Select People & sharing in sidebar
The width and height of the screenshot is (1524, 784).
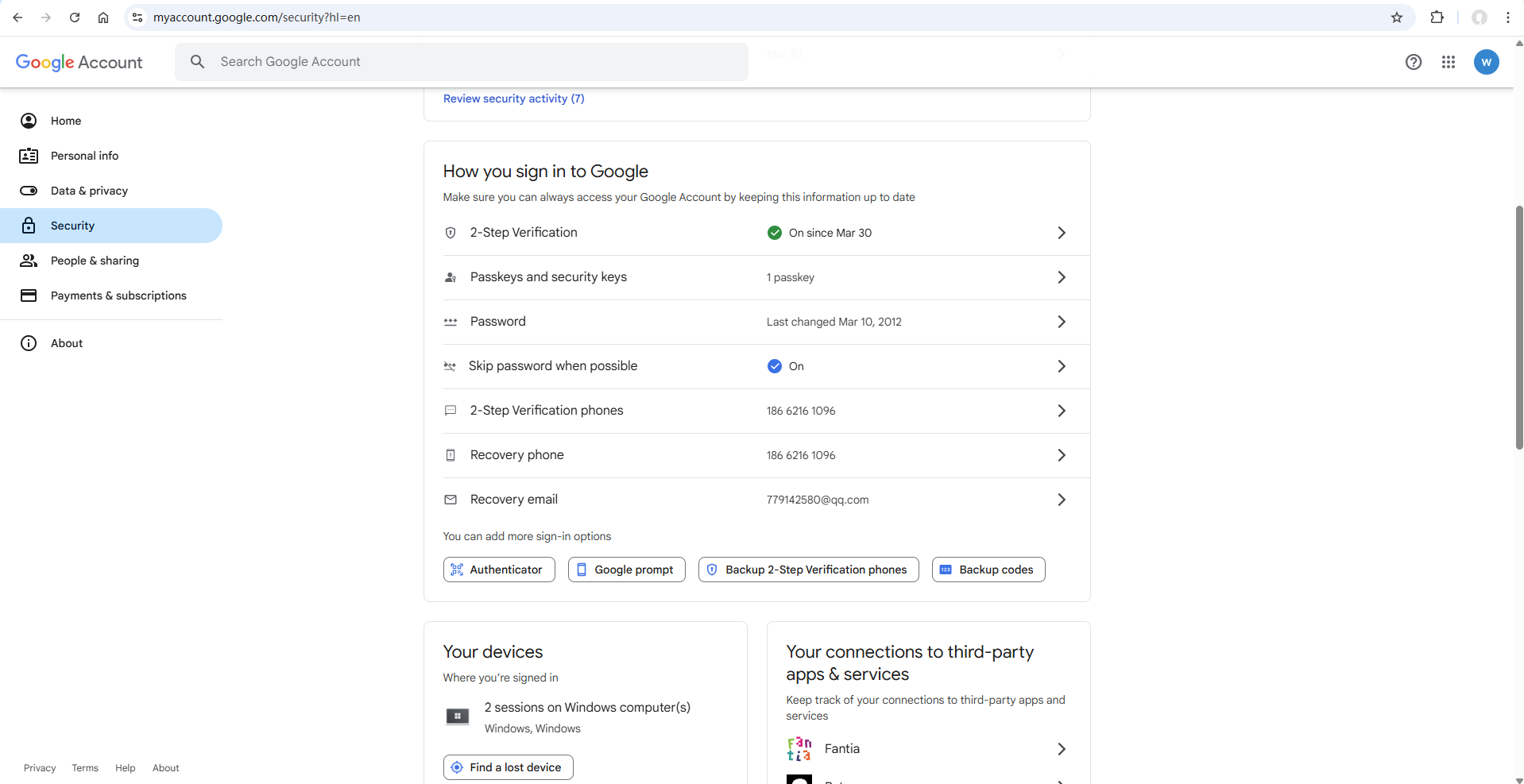(95, 261)
